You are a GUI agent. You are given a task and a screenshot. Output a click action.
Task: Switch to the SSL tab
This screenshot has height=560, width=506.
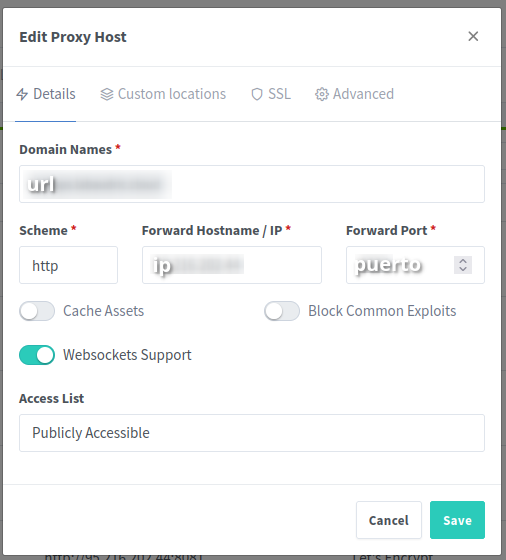[x=271, y=94]
